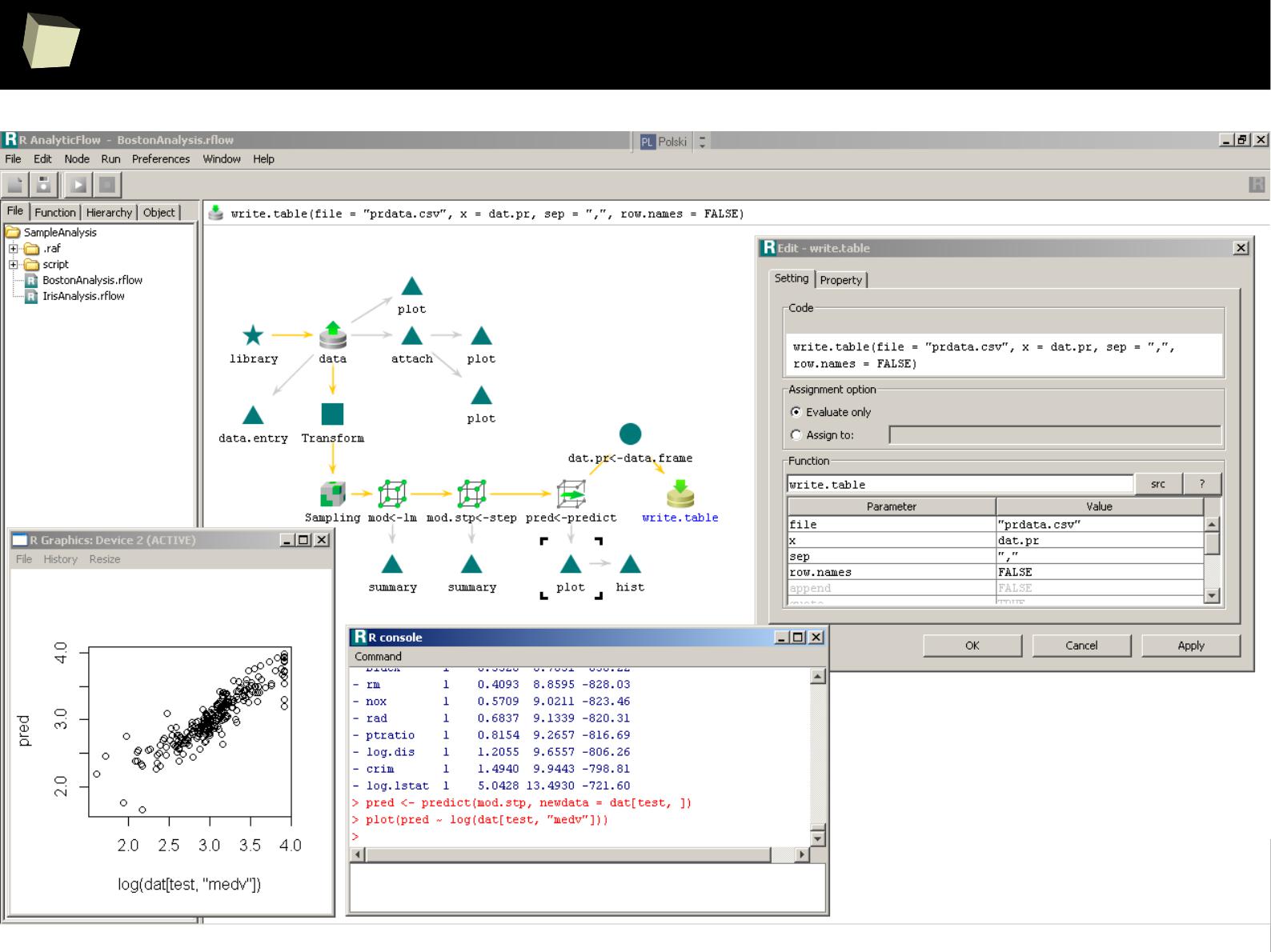Open the Window menu
Image resolution: width=1271 pixels, height=952 pixels.
point(222,159)
